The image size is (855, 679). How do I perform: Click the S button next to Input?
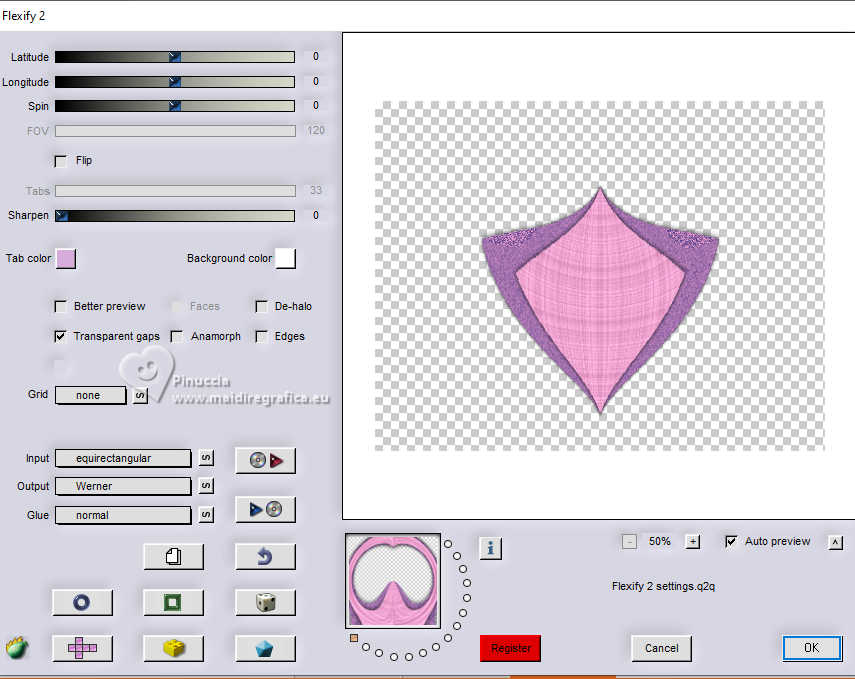(x=206, y=458)
